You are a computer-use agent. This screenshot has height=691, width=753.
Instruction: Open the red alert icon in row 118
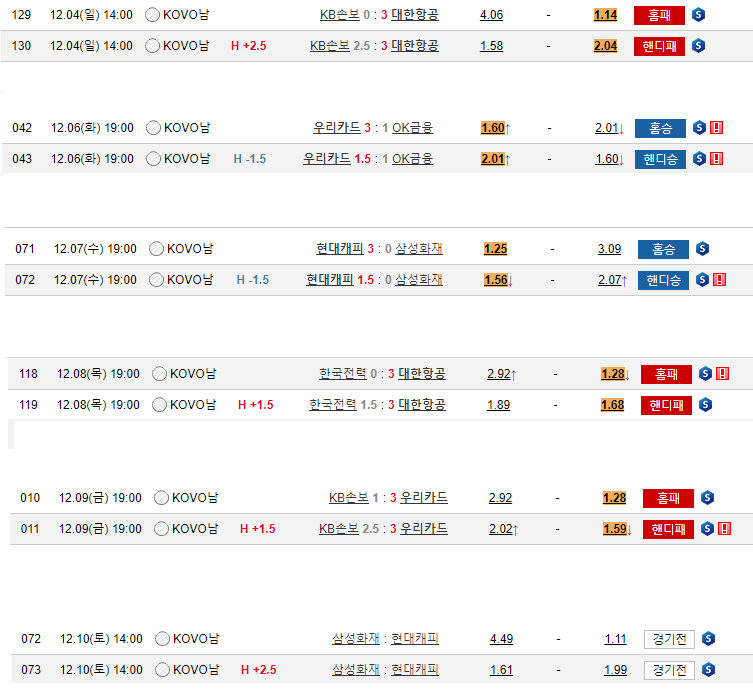(722, 374)
